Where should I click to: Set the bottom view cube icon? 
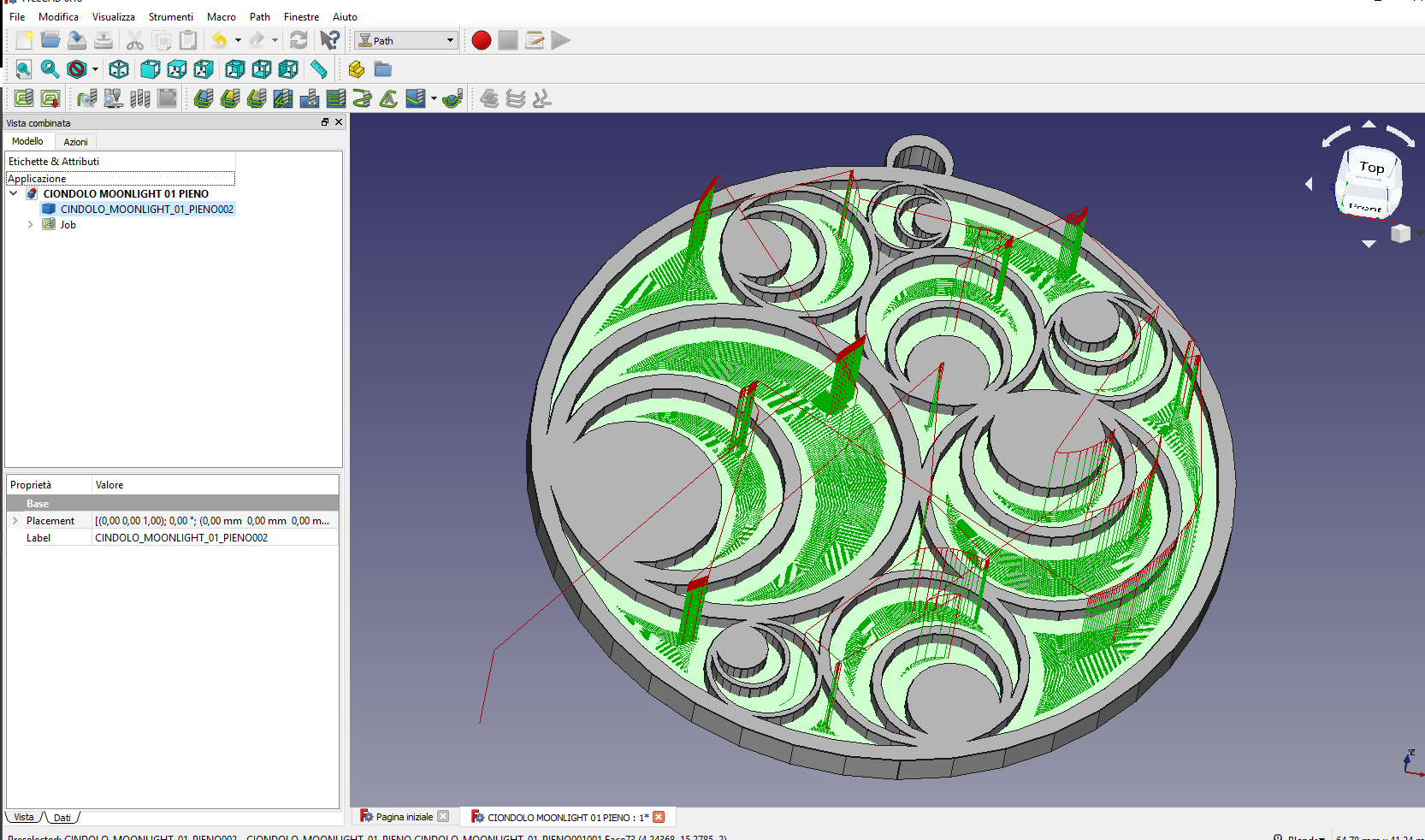click(x=262, y=69)
